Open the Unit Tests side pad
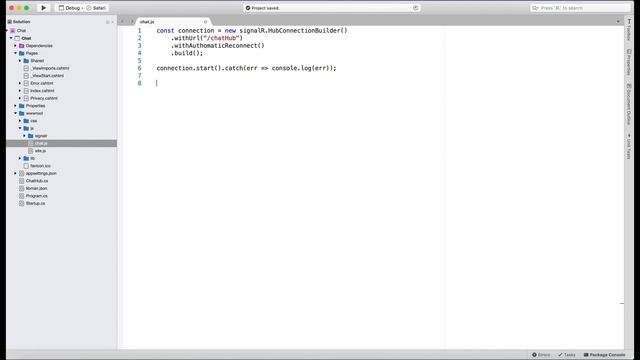This screenshot has height=360, width=640. pyautogui.click(x=629, y=146)
